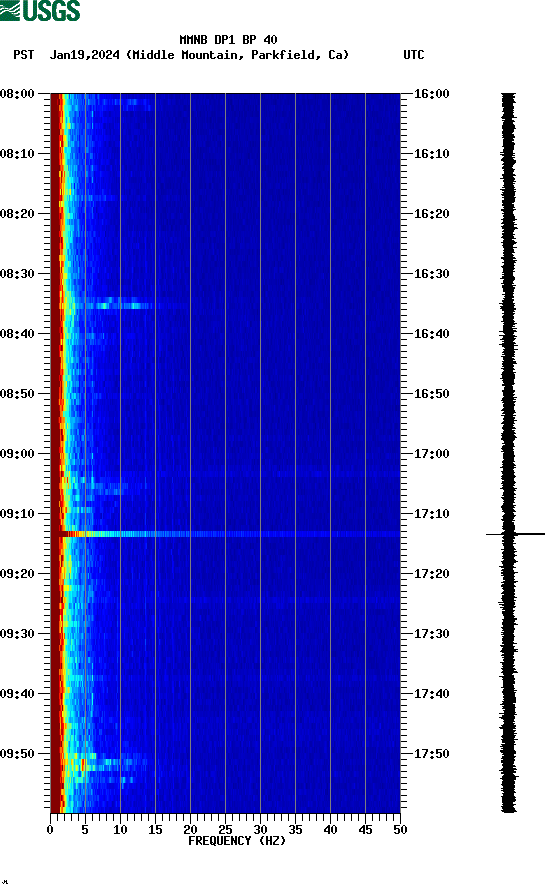The image size is (552, 893).
Task: Click the 16:40 UTC time label
Action: (x=431, y=334)
